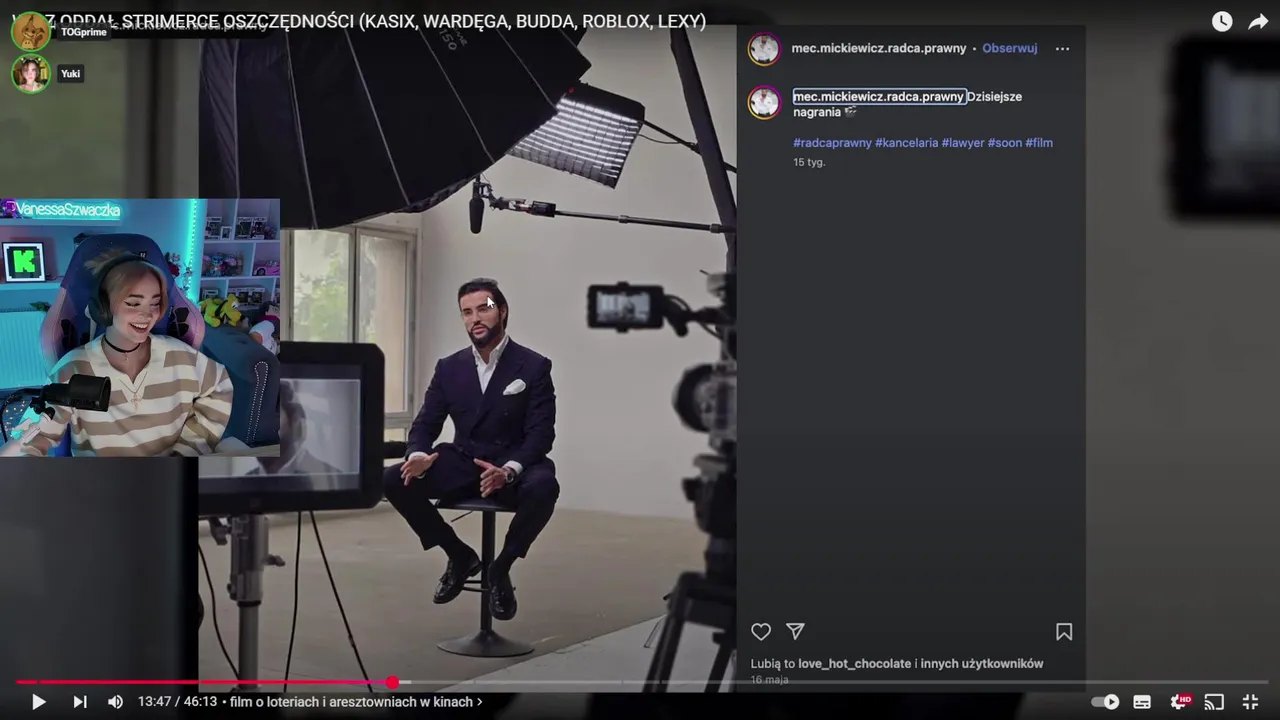Open love_hot_chocolate liker profile
The width and height of the screenshot is (1280, 720).
[854, 664]
